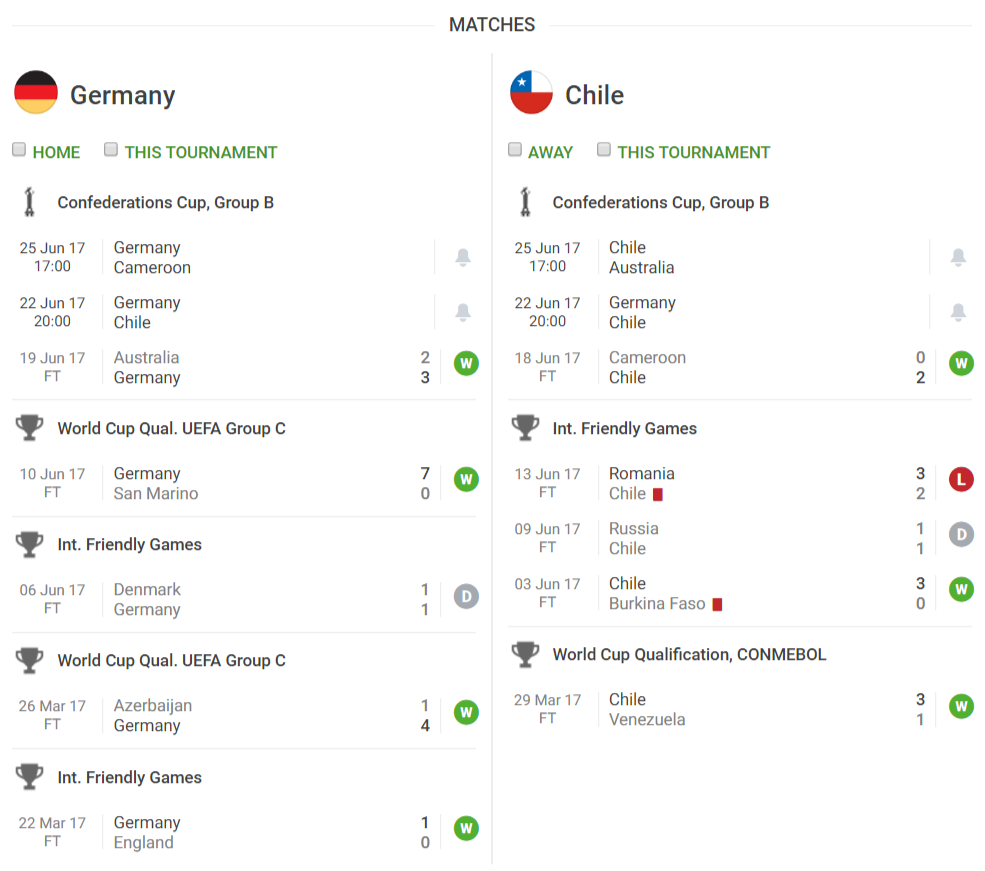
Task: Tick the HOME checkbox for Germany
Action: (x=19, y=149)
